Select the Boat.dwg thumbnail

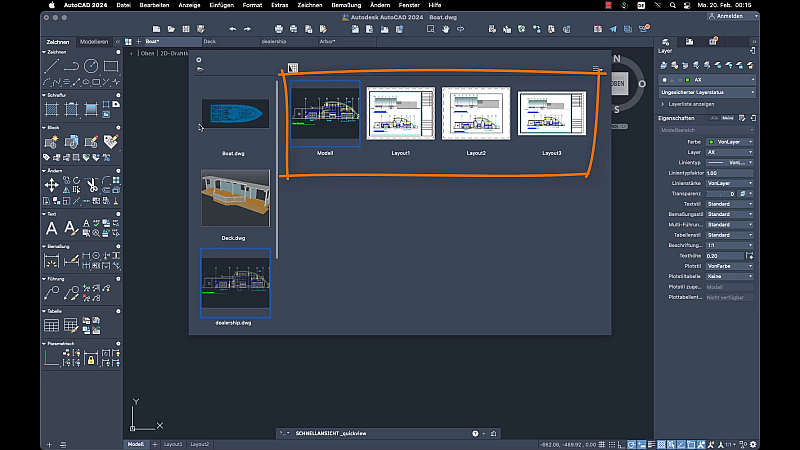coord(235,113)
